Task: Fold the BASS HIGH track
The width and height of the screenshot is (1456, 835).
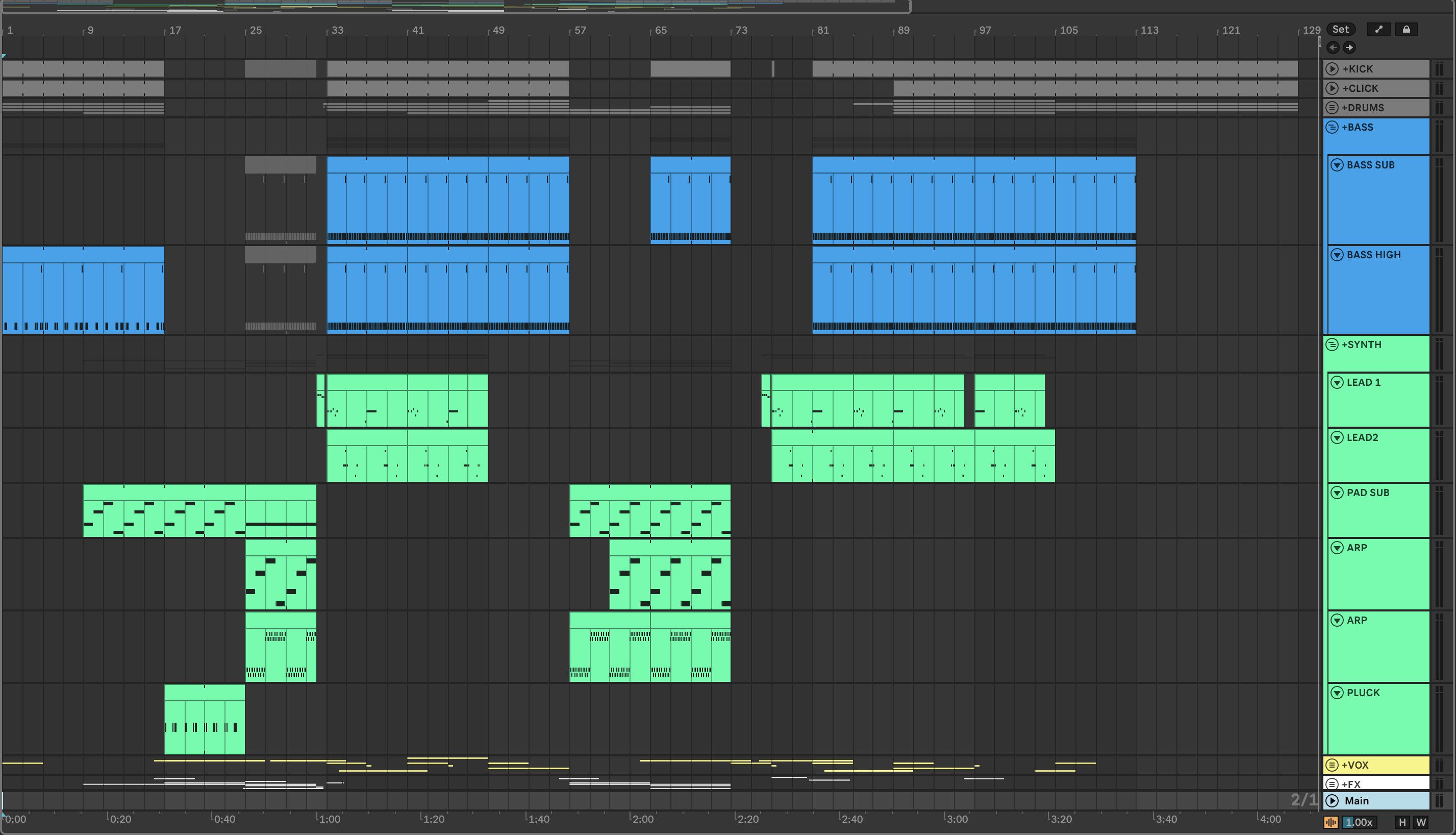Action: (1337, 255)
